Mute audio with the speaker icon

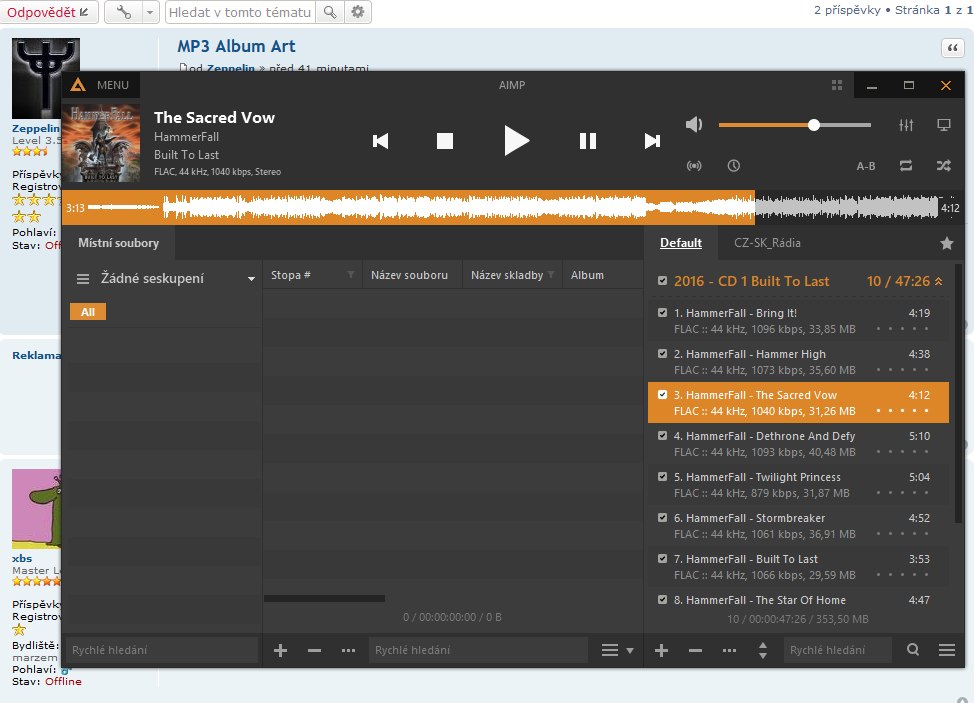694,124
